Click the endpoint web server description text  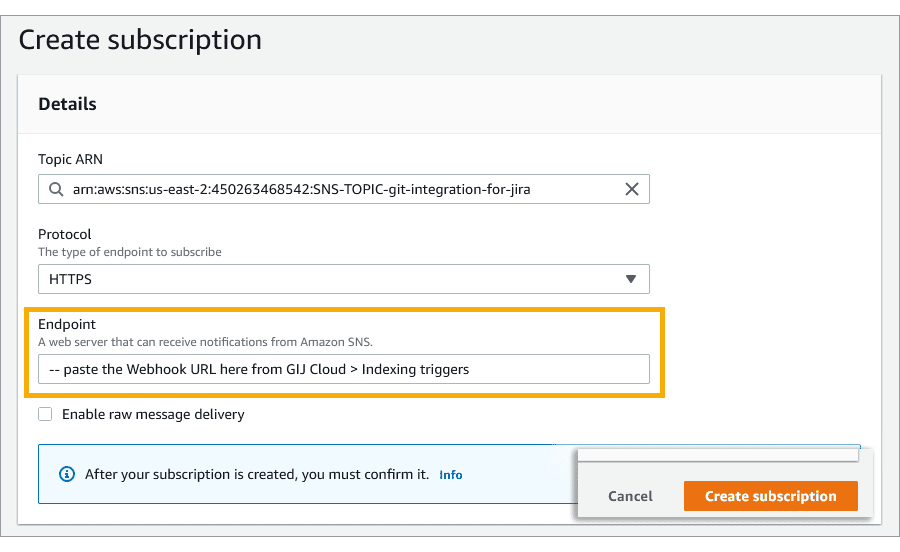[205, 343]
